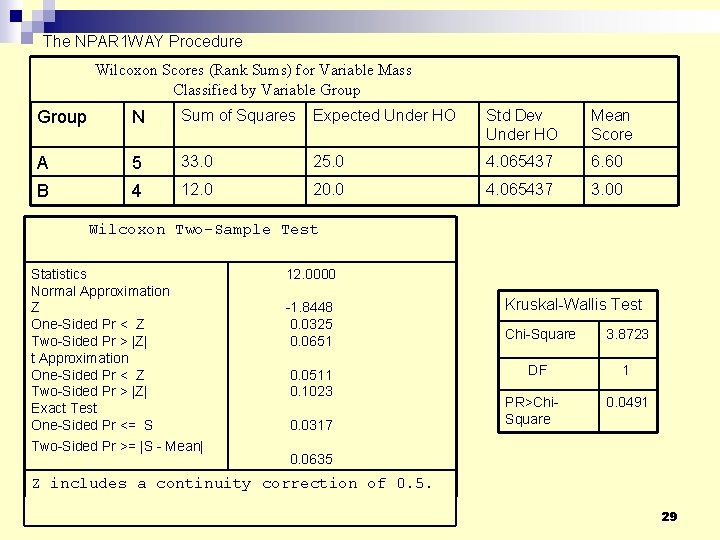
Task: Click 'Normal Approximation' label
Action: click(100, 291)
